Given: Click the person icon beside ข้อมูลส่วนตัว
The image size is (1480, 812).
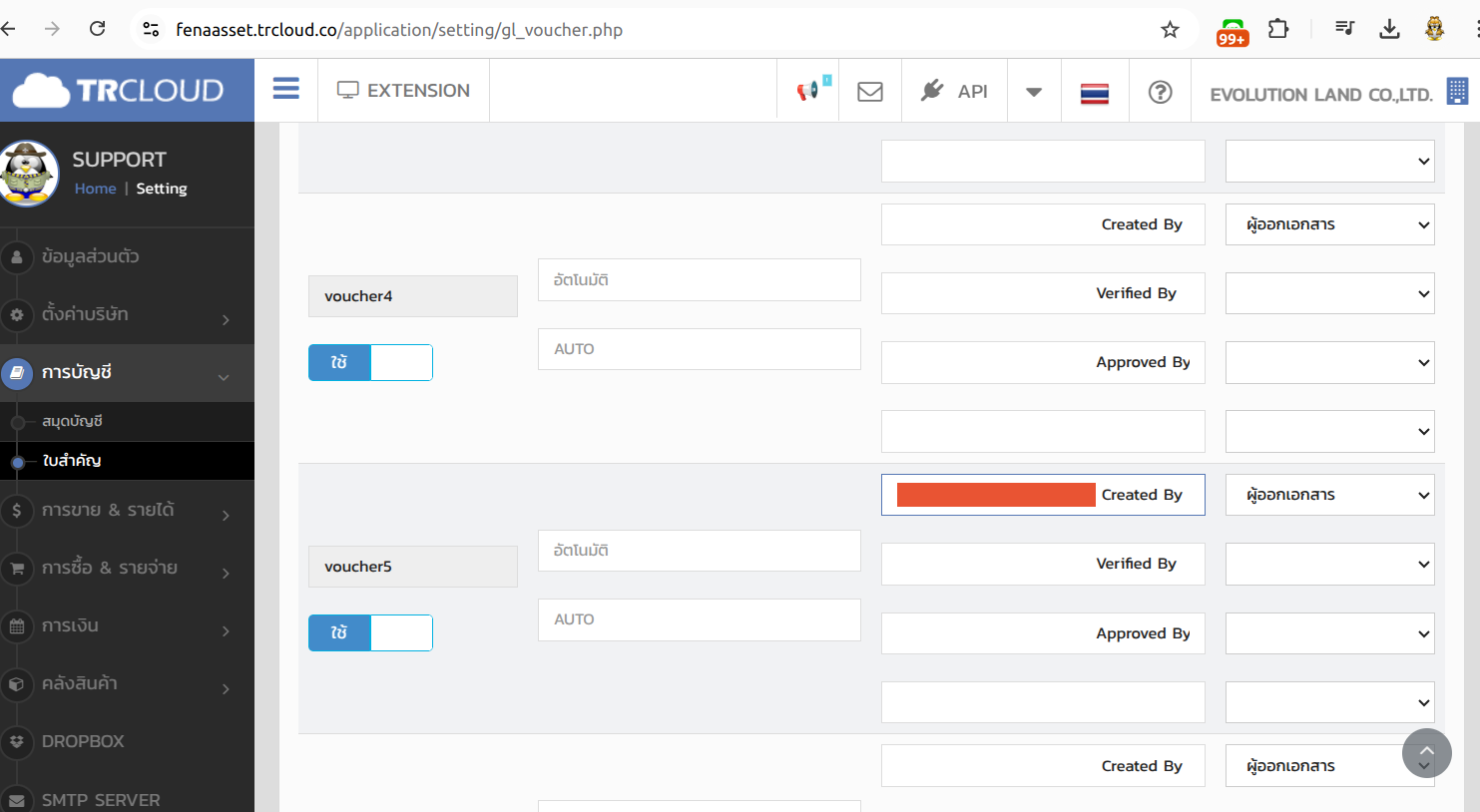Looking at the screenshot, I should 16,256.
